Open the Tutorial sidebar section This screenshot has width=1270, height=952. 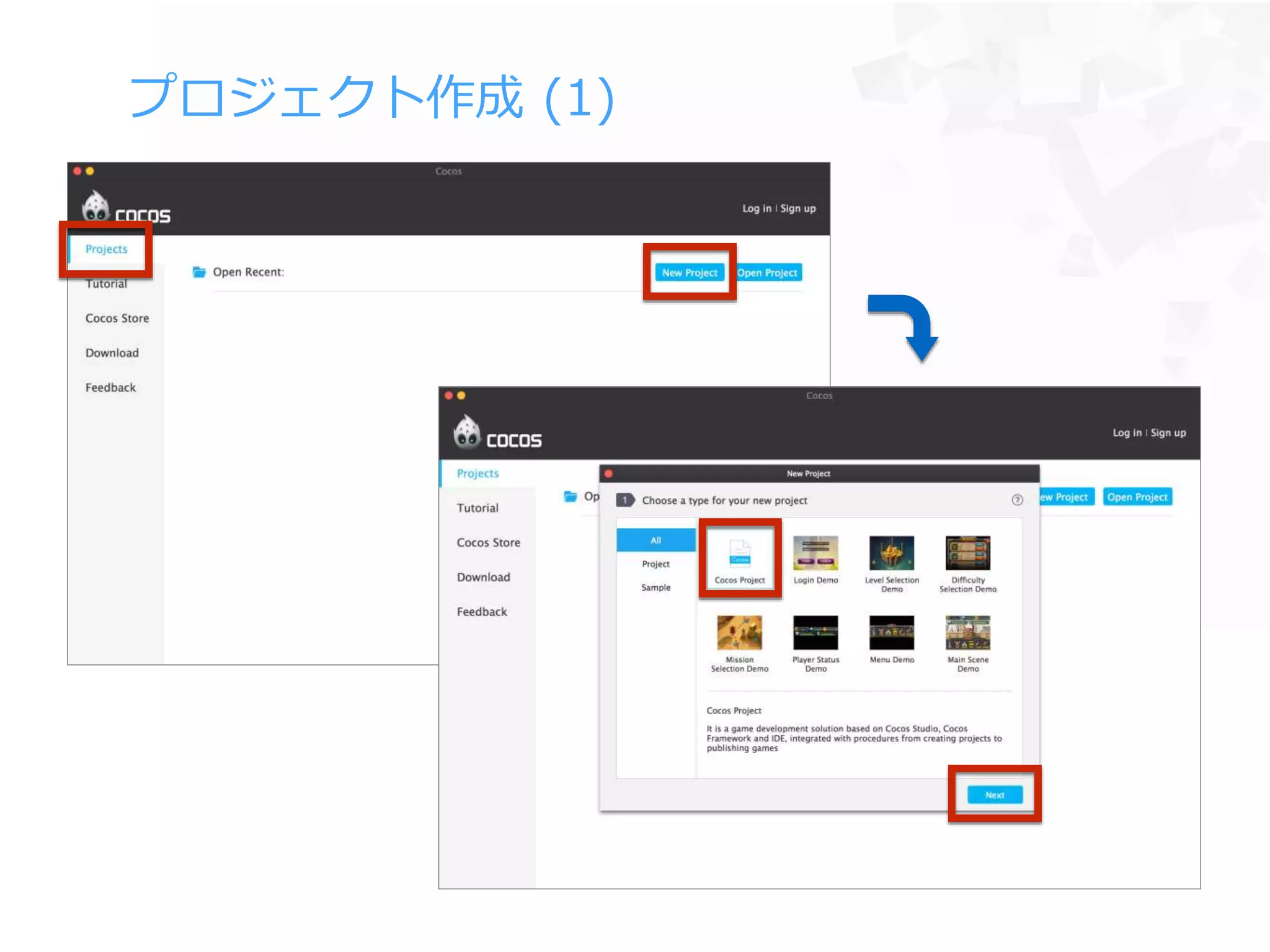pyautogui.click(x=477, y=508)
